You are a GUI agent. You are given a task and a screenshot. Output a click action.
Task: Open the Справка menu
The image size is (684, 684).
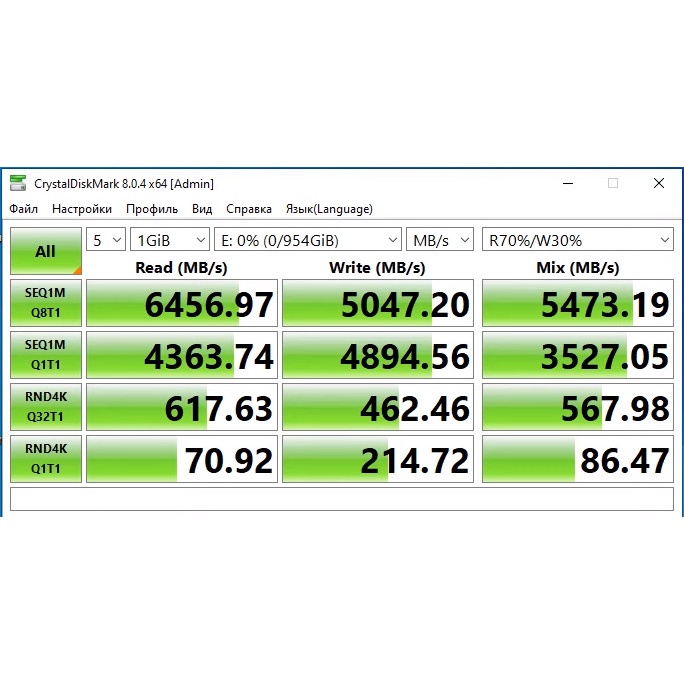tap(249, 209)
